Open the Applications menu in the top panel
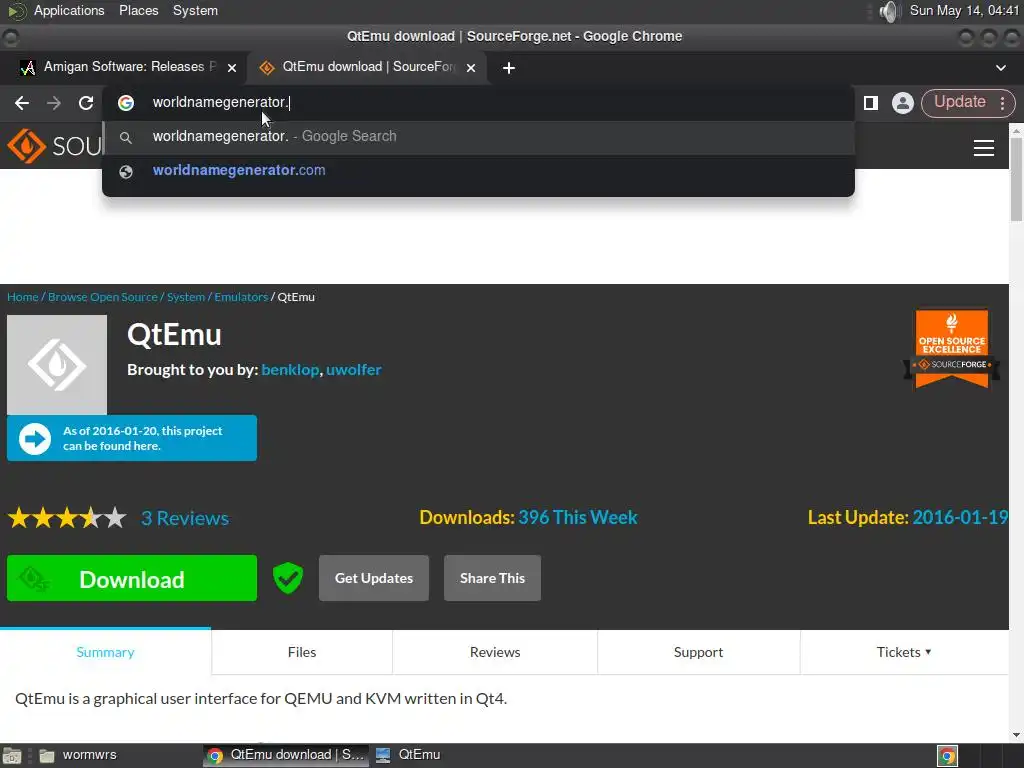 coord(69,10)
